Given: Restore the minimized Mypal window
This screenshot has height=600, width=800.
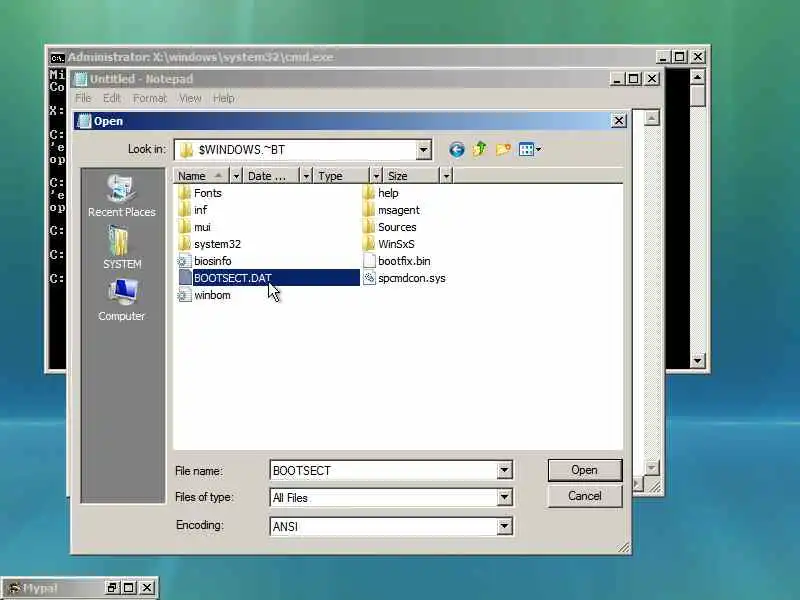Looking at the screenshot, I should pyautogui.click(x=112, y=588).
